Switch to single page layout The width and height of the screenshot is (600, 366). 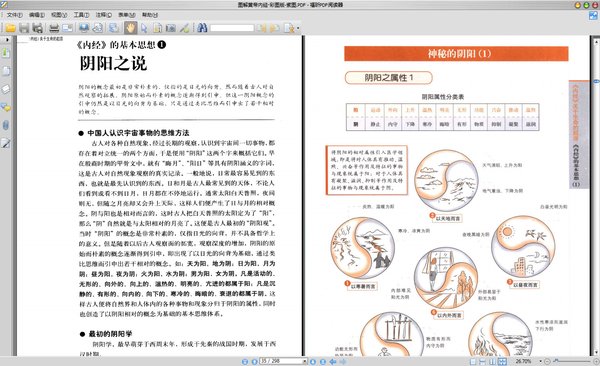(473, 361)
